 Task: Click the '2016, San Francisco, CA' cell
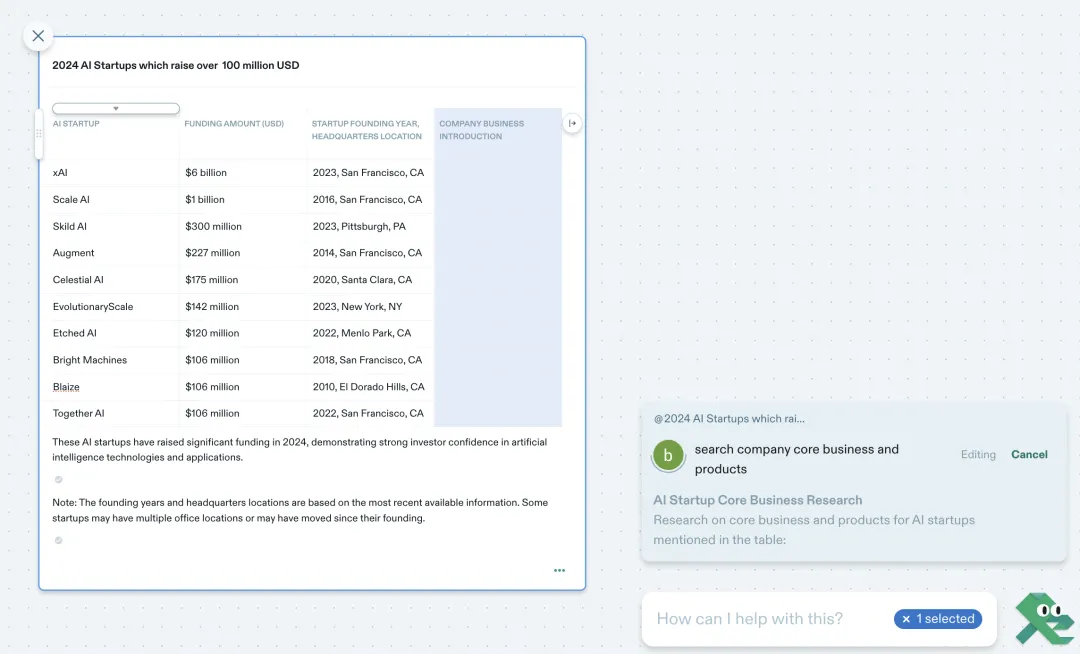371,200
